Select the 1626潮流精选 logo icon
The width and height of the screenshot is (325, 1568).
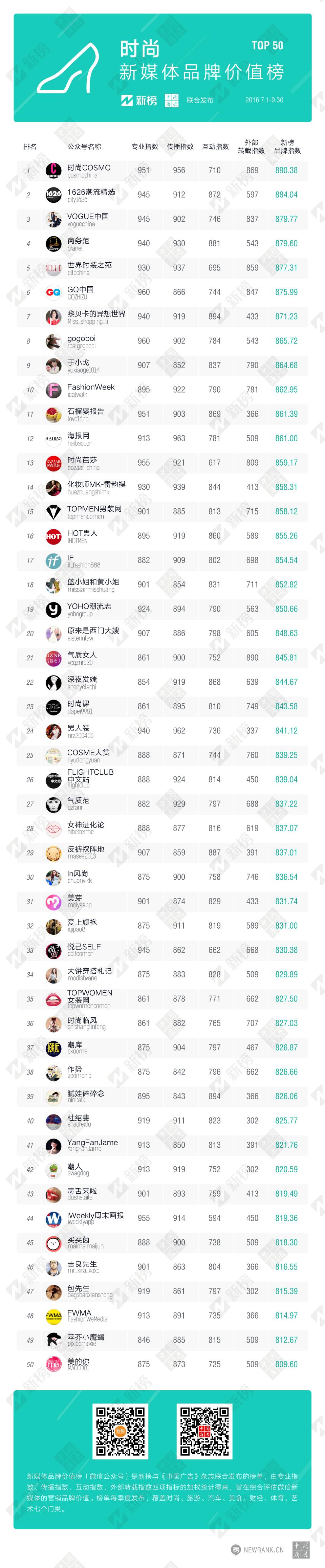(53, 195)
